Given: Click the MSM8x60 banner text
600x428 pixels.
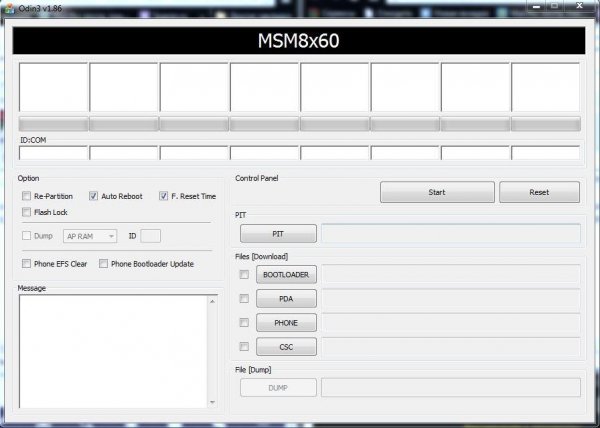Looking at the screenshot, I should (298, 41).
